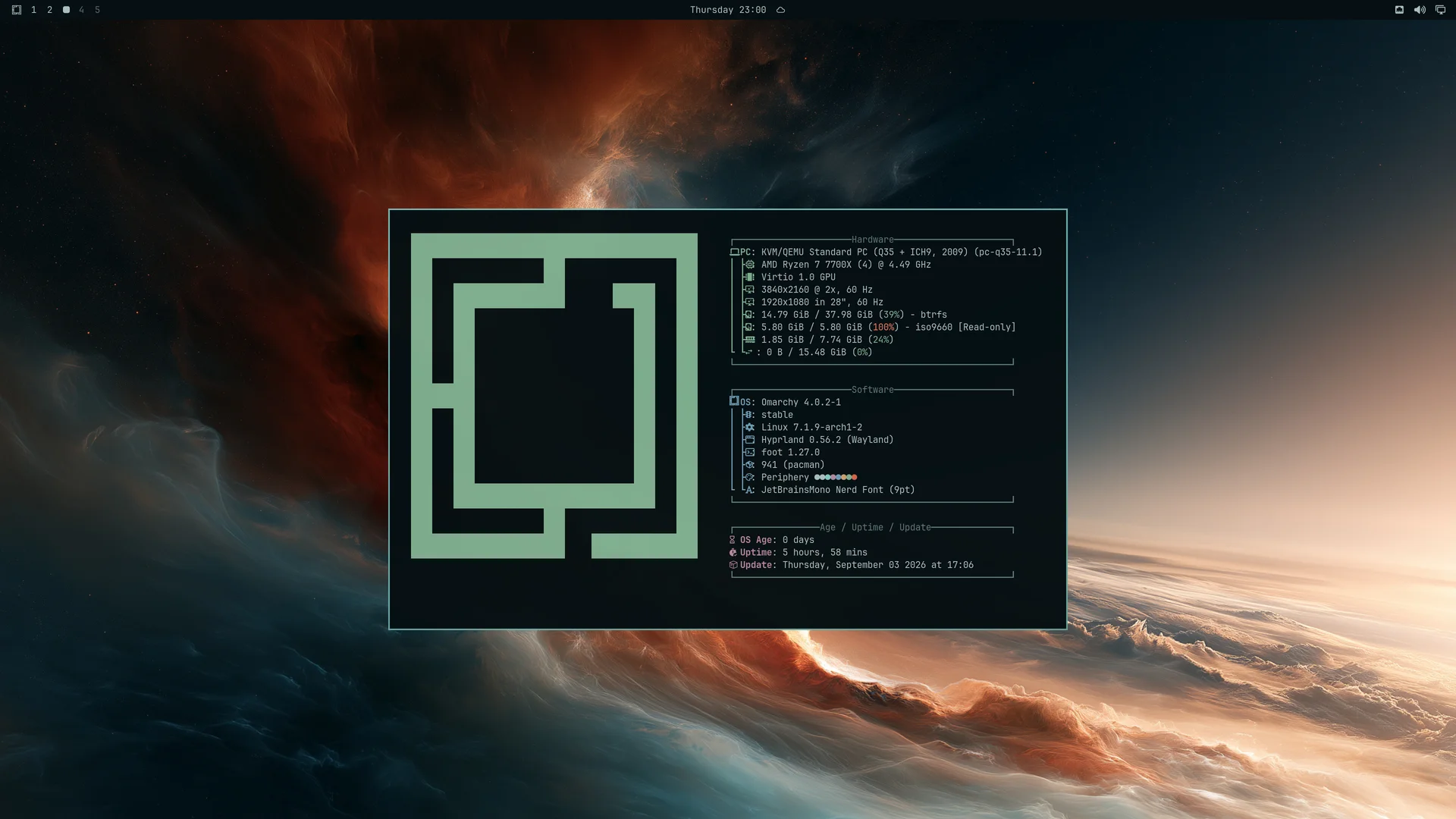The width and height of the screenshot is (1456, 819).
Task: Click the CPU chip icon beside AMD Ryzen
Action: pyautogui.click(x=749, y=265)
